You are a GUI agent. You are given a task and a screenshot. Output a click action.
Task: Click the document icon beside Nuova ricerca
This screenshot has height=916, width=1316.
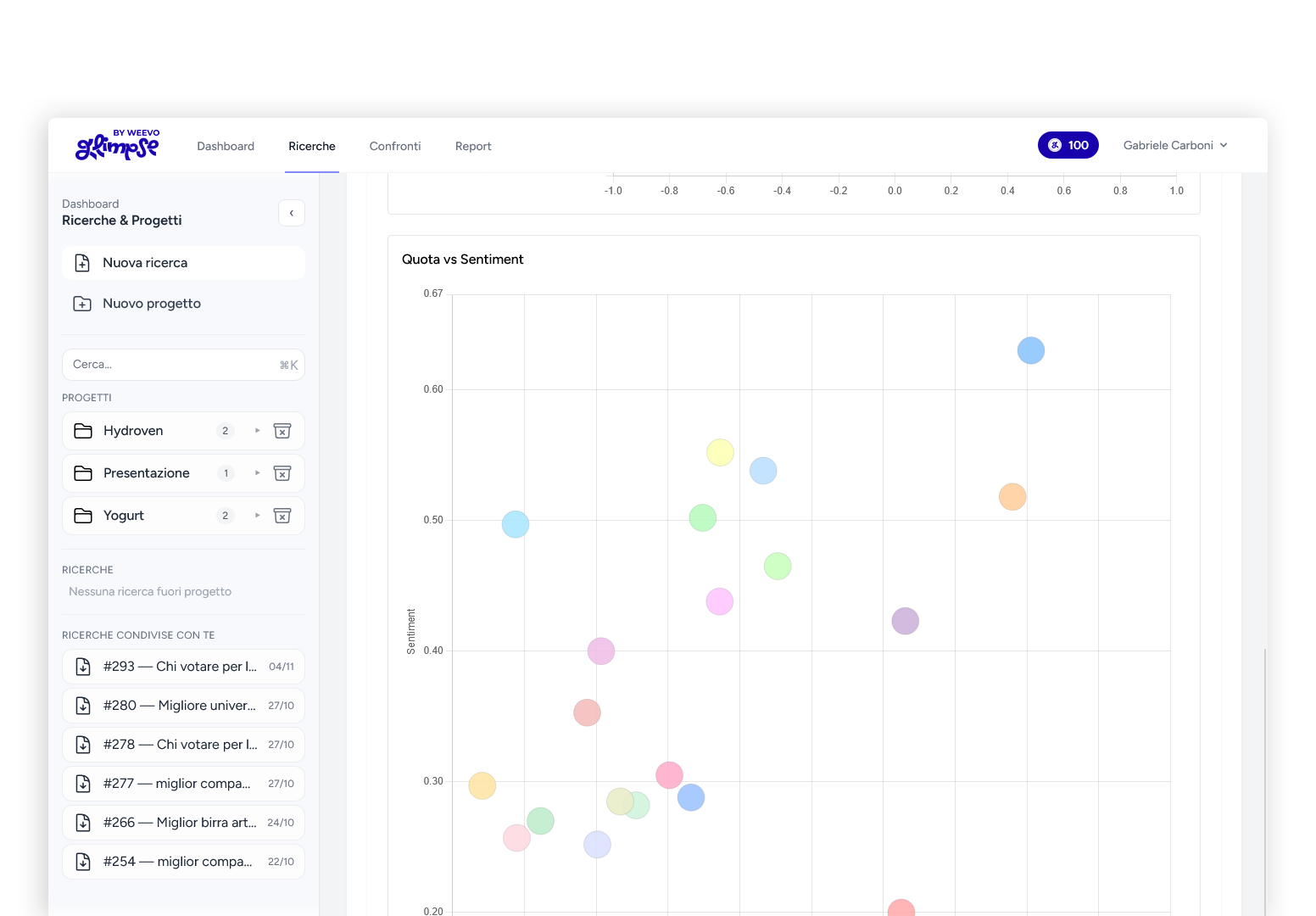[x=82, y=262]
